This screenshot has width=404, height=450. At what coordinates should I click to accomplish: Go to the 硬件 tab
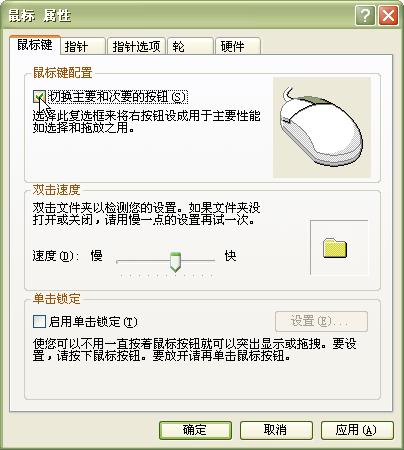[238, 46]
